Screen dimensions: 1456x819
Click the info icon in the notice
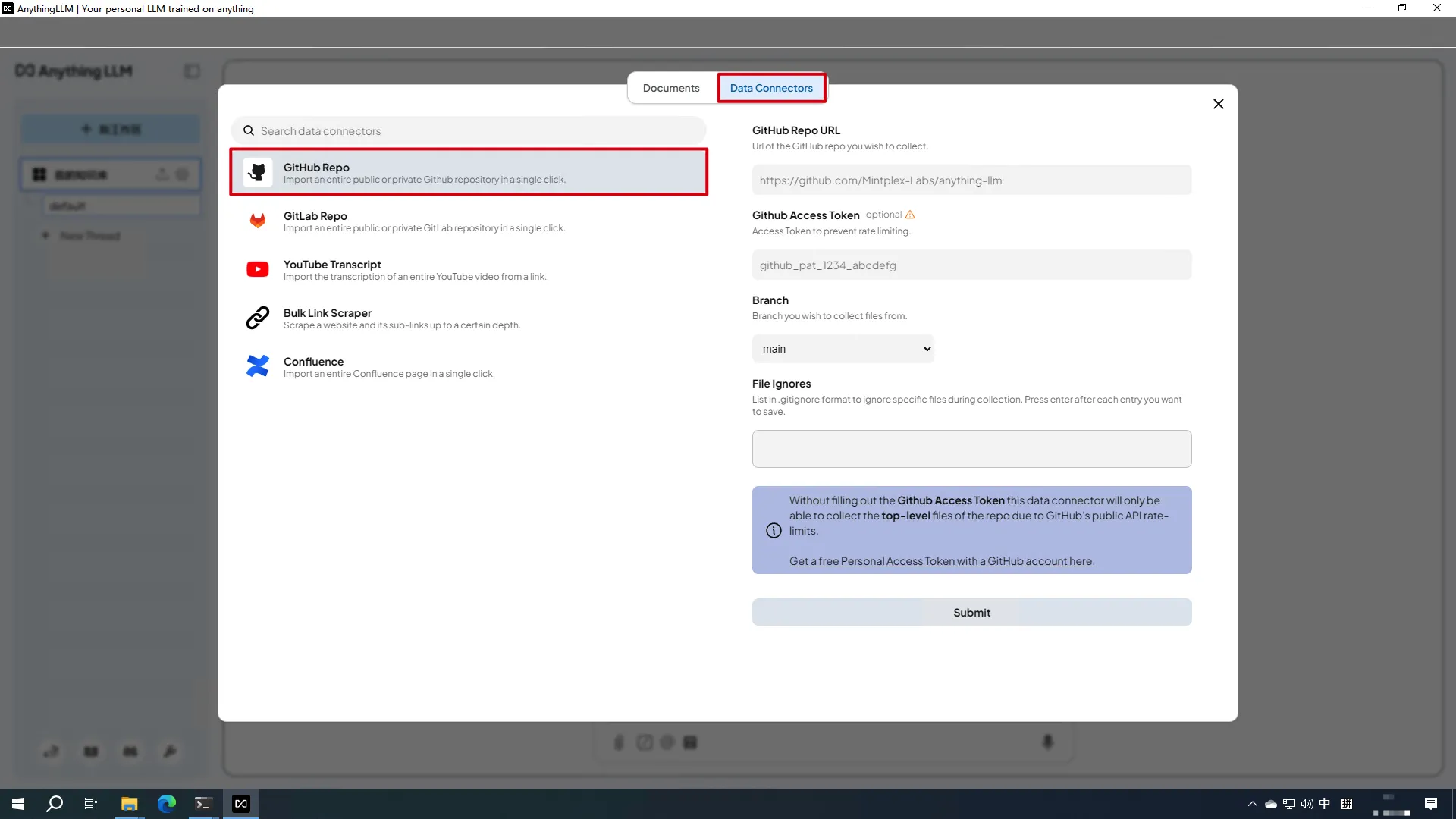pos(773,531)
